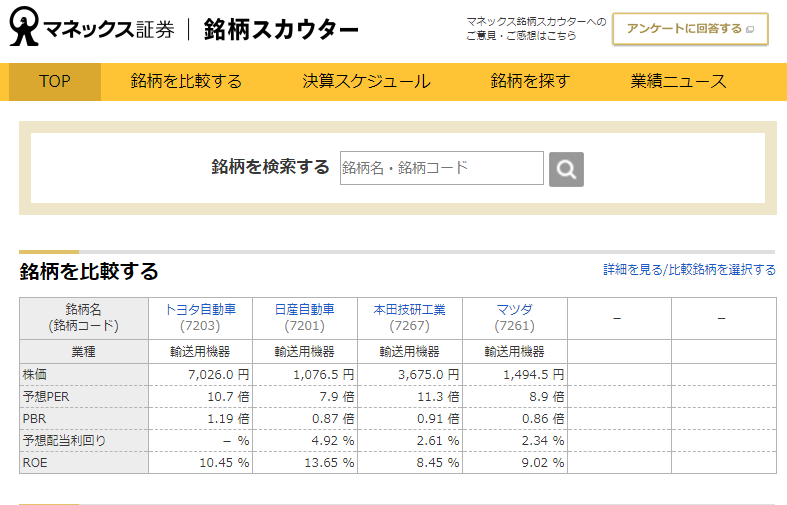Click the 銘柄名(銘柄コード) header cell
The height and width of the screenshot is (505, 787).
click(x=83, y=318)
